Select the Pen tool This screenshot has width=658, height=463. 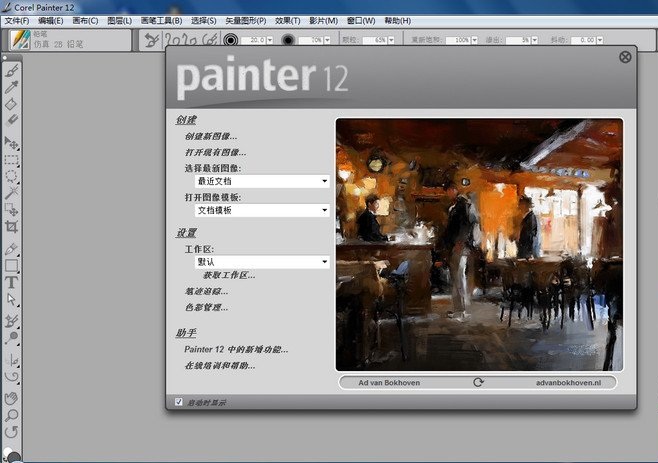coord(11,249)
